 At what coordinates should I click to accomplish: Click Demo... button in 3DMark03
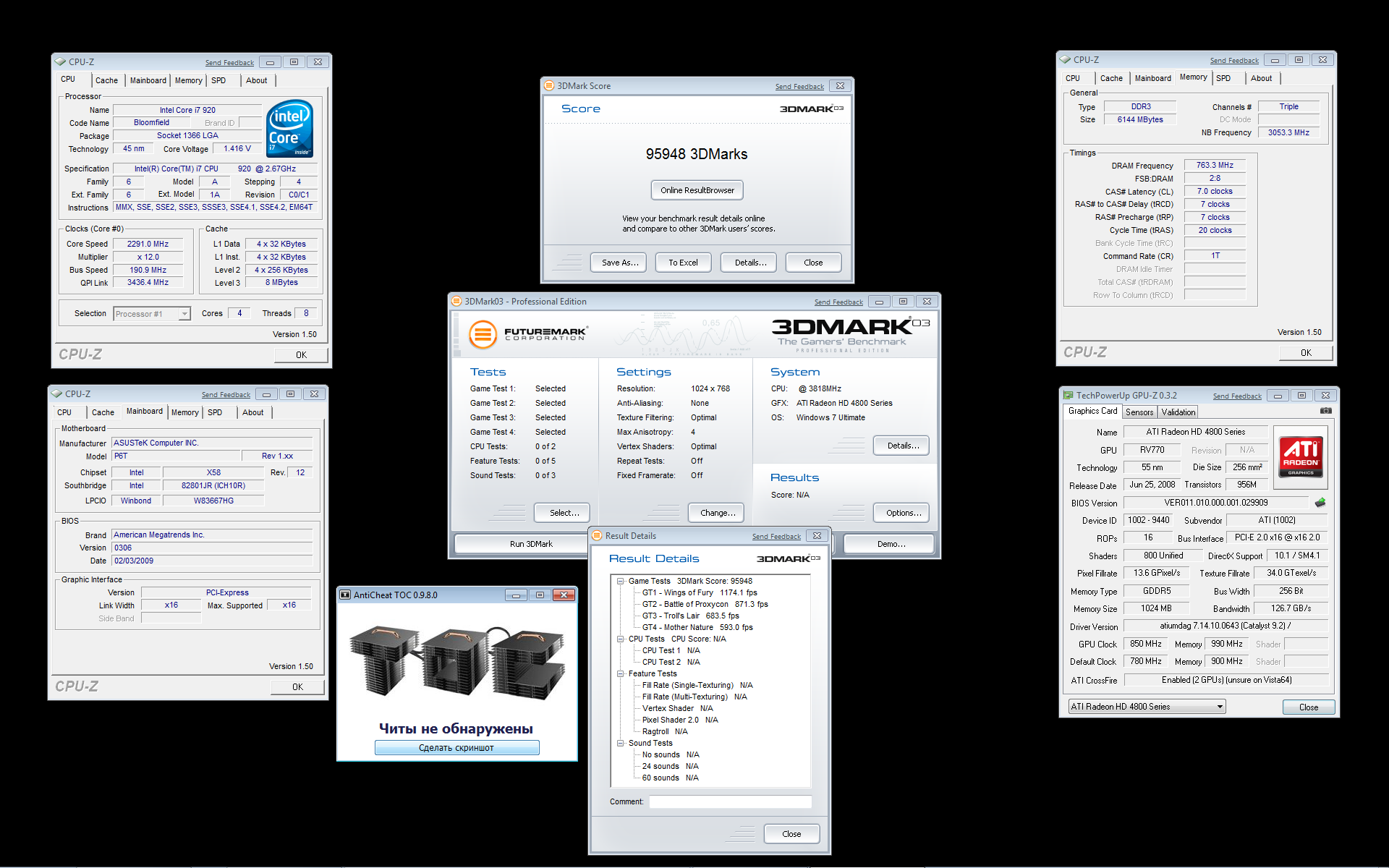click(x=891, y=544)
